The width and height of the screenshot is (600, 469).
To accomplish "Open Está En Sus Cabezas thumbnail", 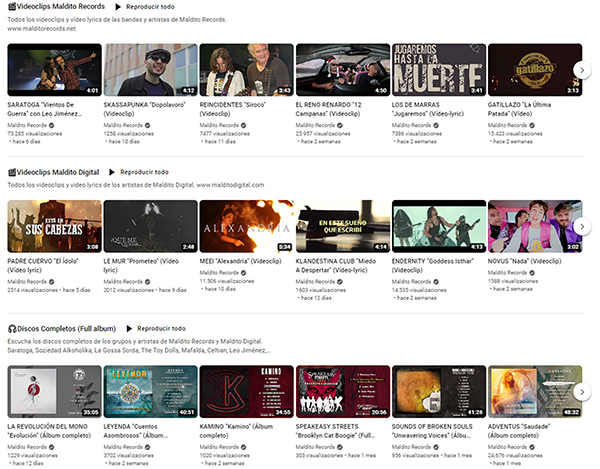I will pos(55,226).
